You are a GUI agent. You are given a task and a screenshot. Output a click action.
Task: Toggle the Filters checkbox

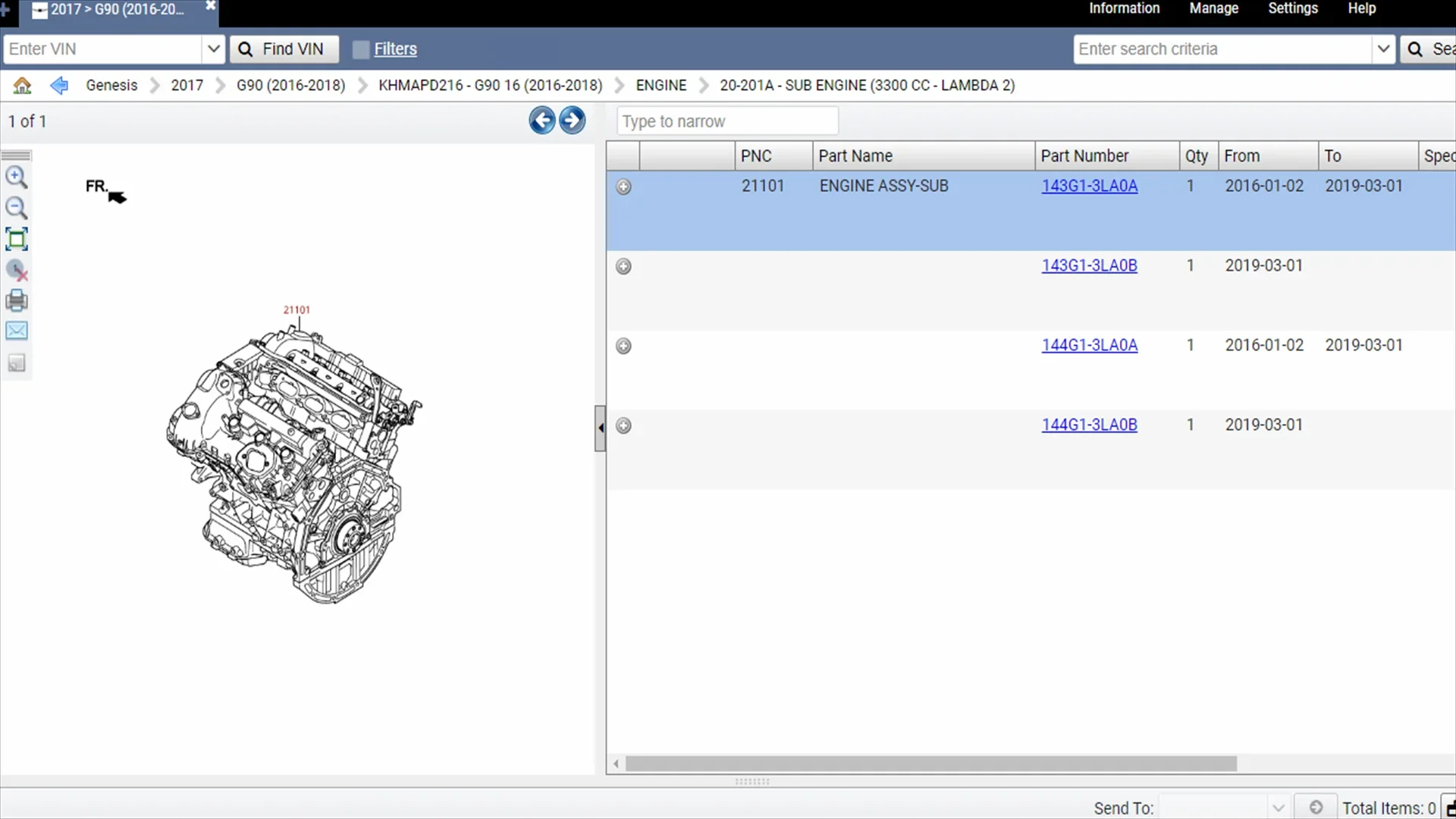coord(361,49)
